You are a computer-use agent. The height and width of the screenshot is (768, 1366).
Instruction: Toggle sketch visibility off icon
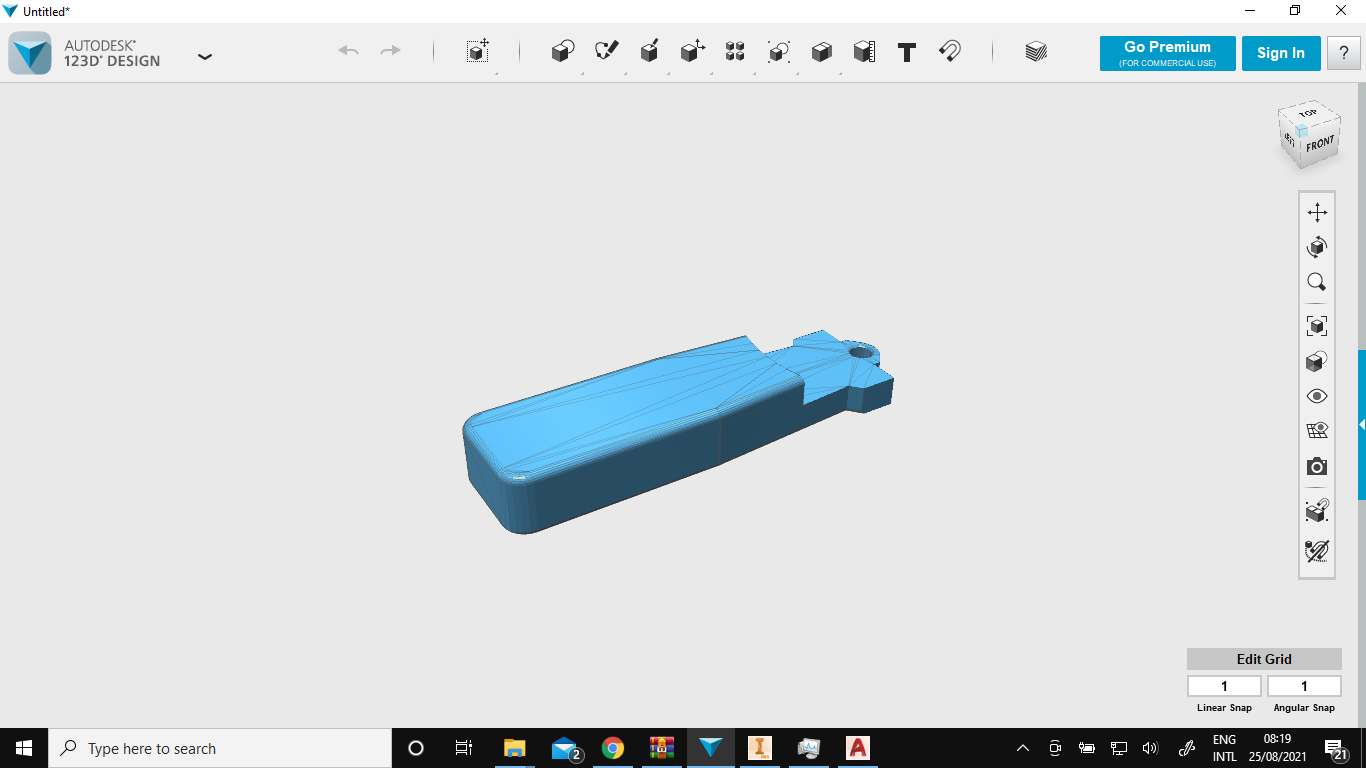tap(1317, 551)
